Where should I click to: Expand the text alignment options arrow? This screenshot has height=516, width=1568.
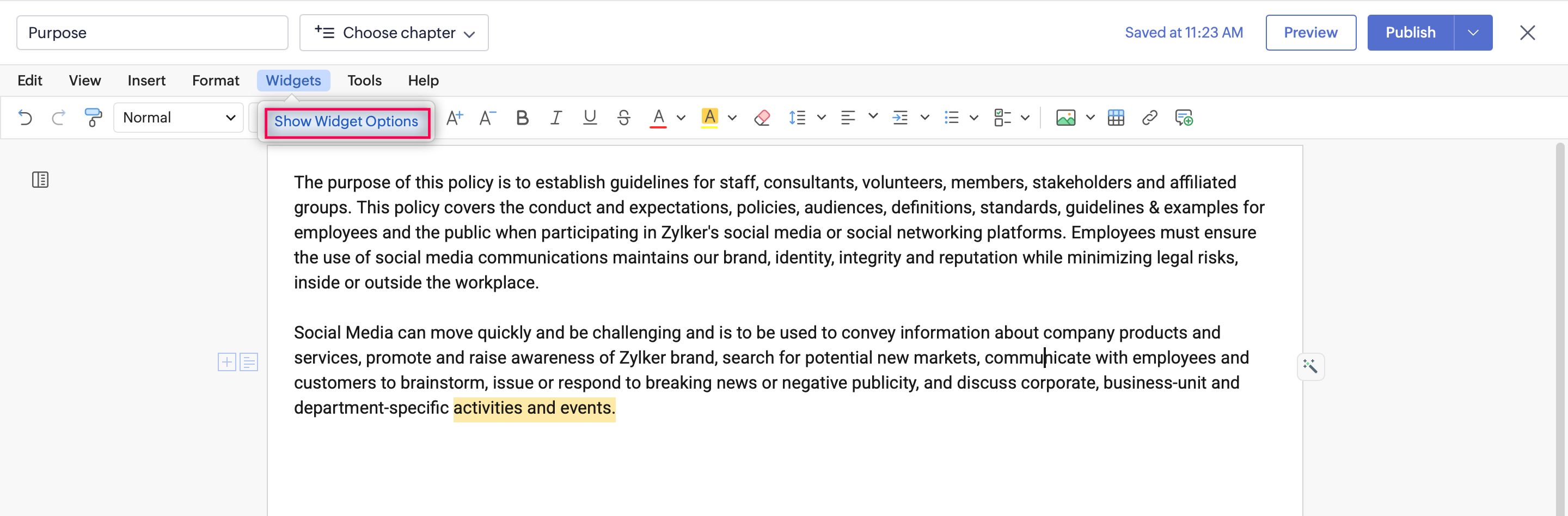(x=873, y=116)
